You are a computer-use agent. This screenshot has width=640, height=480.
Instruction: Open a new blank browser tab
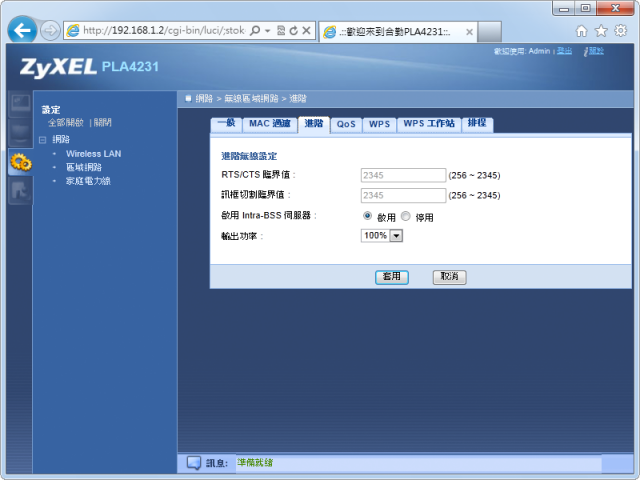tap(489, 32)
